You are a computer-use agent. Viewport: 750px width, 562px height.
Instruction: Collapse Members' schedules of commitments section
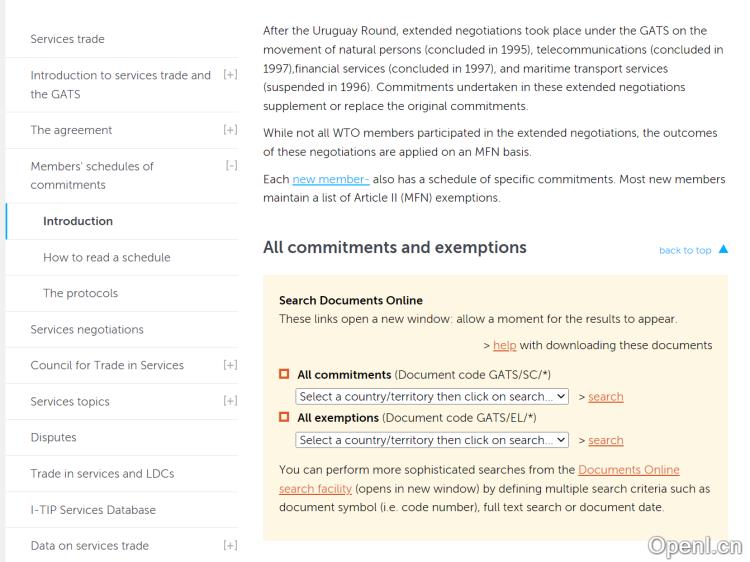(230, 166)
